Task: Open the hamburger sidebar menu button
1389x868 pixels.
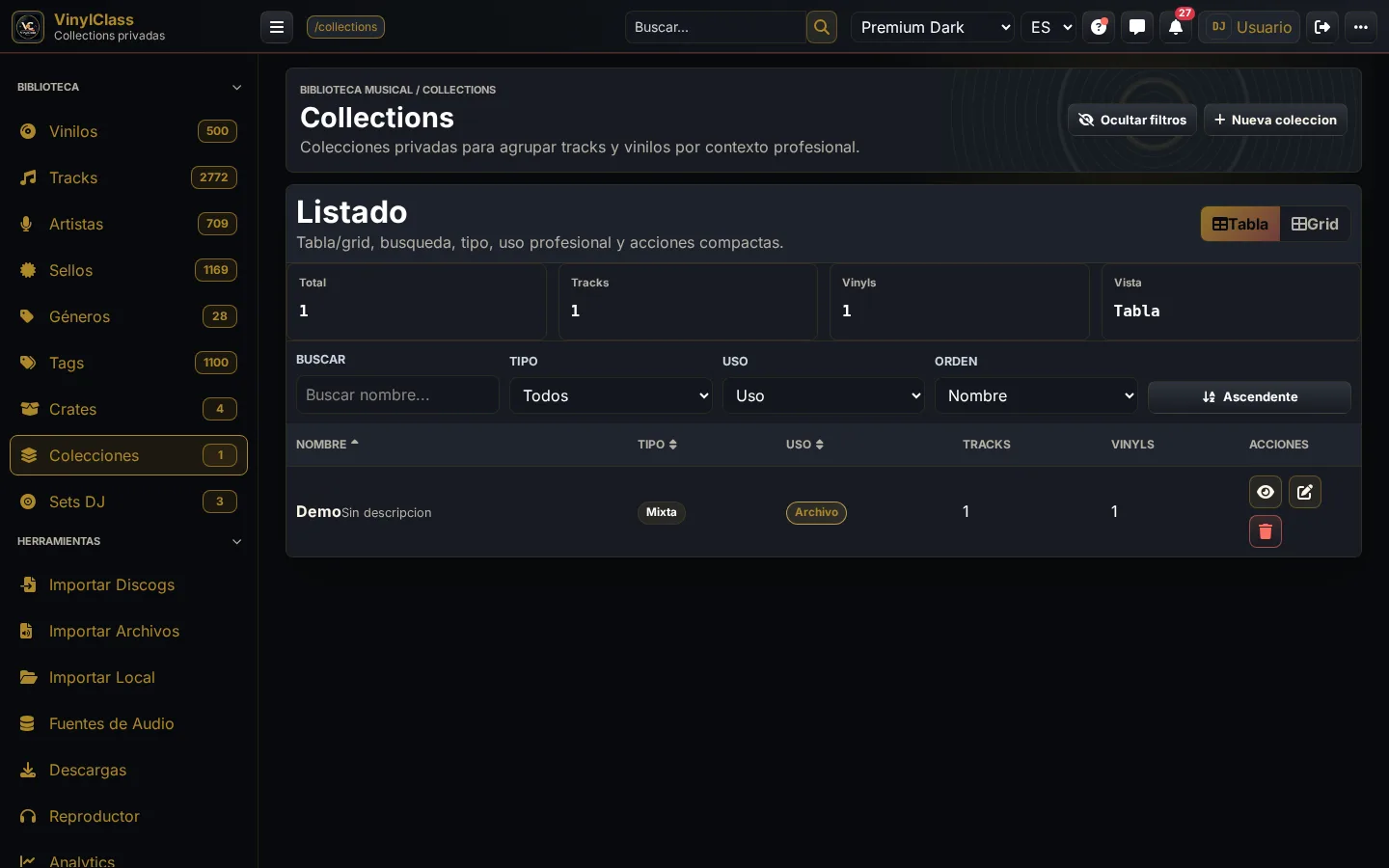Action: 277,27
